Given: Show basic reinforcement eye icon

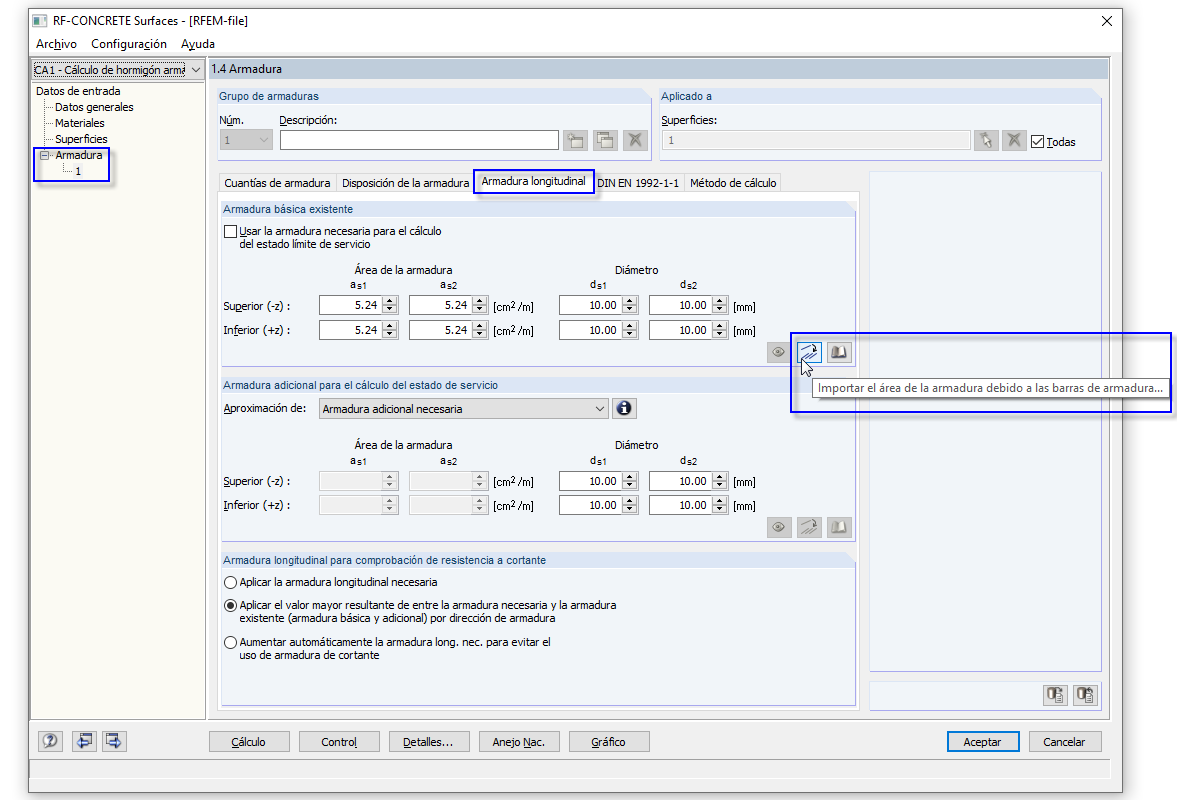Looking at the screenshot, I should [x=778, y=352].
